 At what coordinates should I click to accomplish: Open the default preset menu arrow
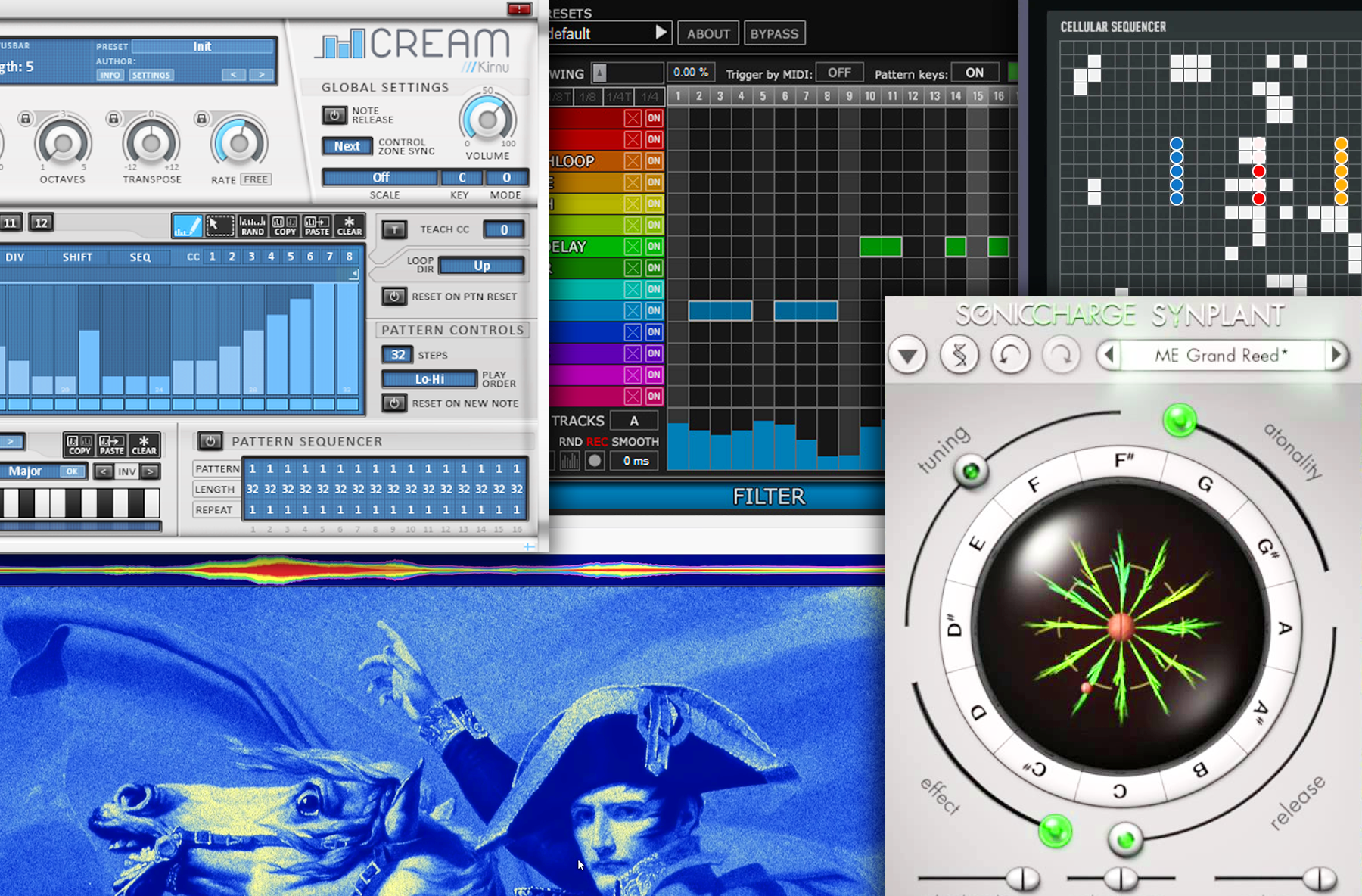coord(661,33)
